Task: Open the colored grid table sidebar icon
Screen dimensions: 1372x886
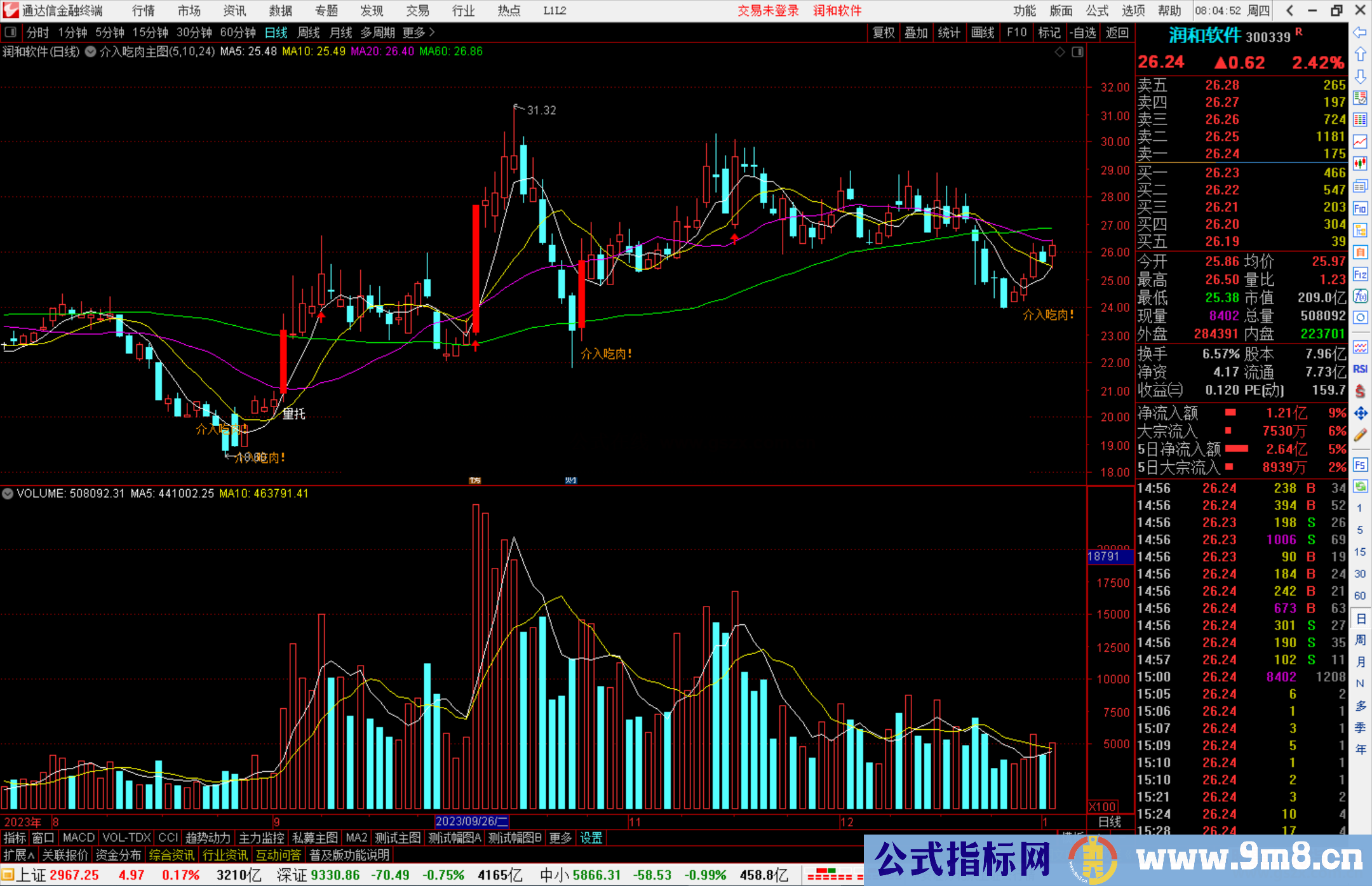Action: [1360, 120]
